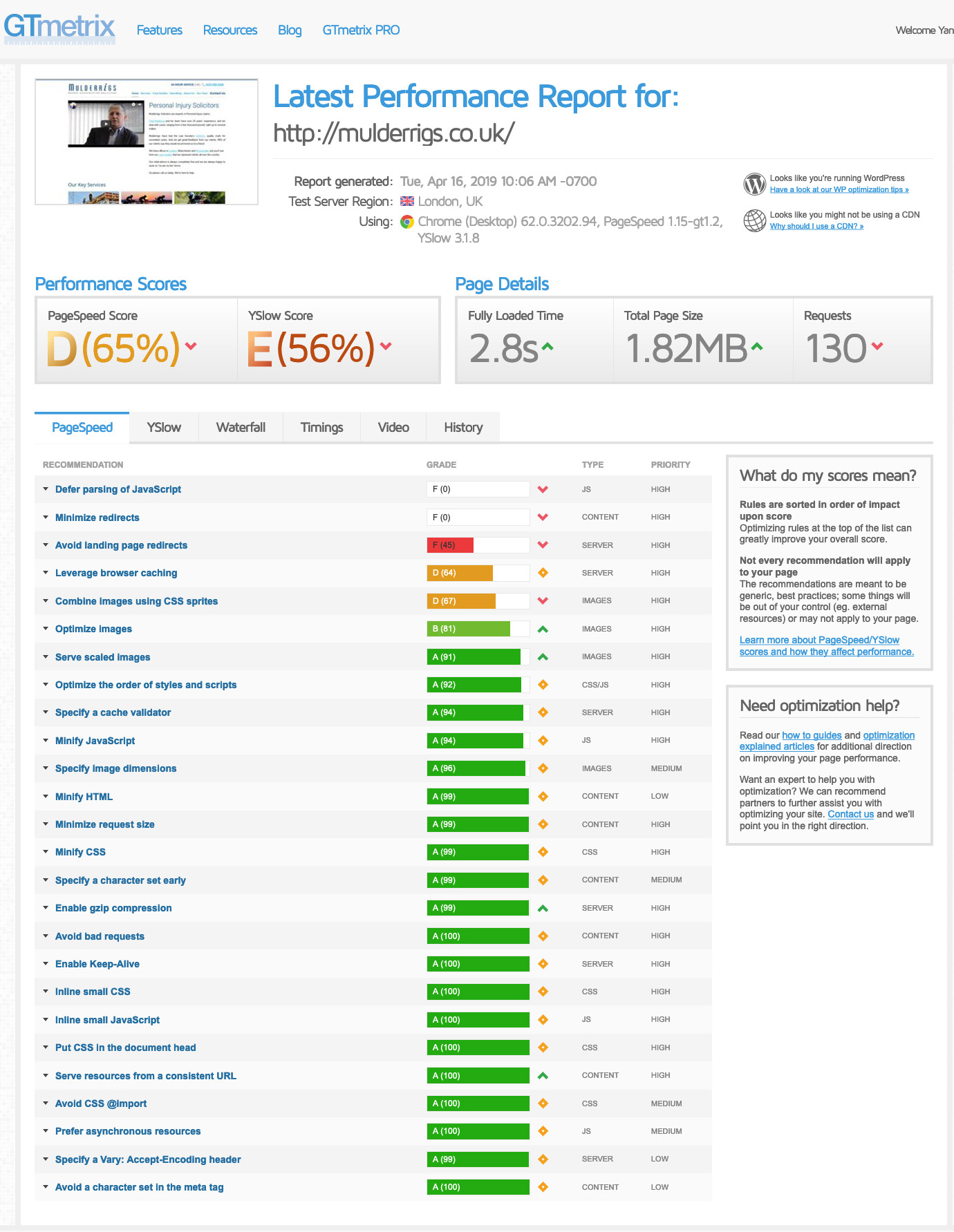
Task: Click the WordPress logo icon
Action: point(755,184)
